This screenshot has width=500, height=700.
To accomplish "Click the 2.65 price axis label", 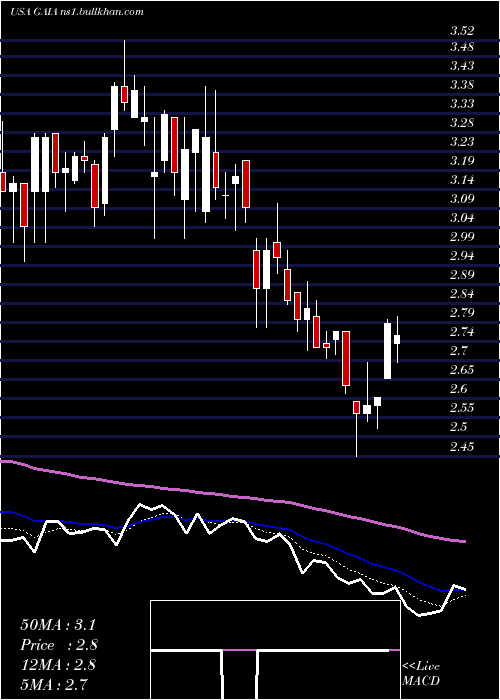I will (x=462, y=369).
